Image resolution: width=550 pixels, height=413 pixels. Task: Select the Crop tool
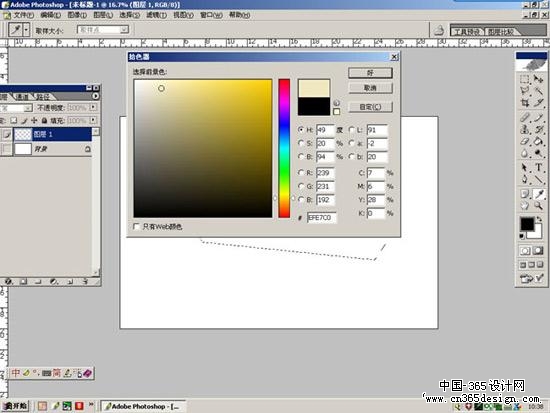coord(525,103)
